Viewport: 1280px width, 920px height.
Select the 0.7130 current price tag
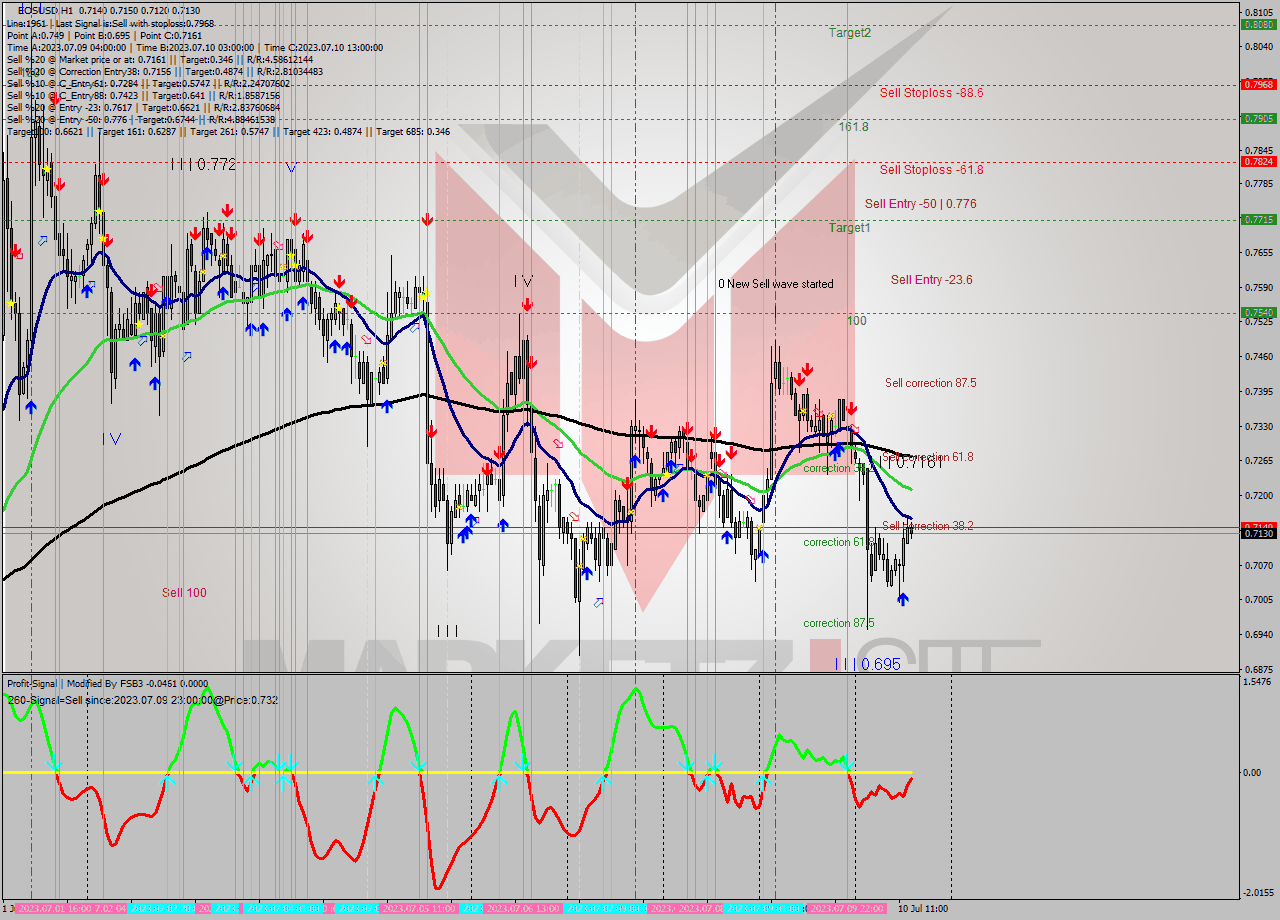[1257, 534]
